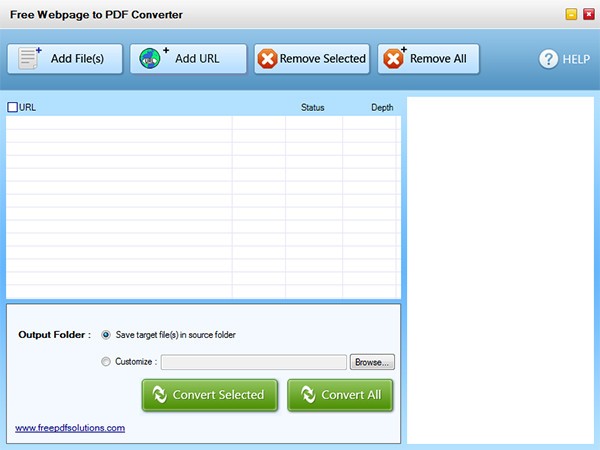The height and width of the screenshot is (450, 600).
Task: Minimize the converter window
Action: coord(571,15)
